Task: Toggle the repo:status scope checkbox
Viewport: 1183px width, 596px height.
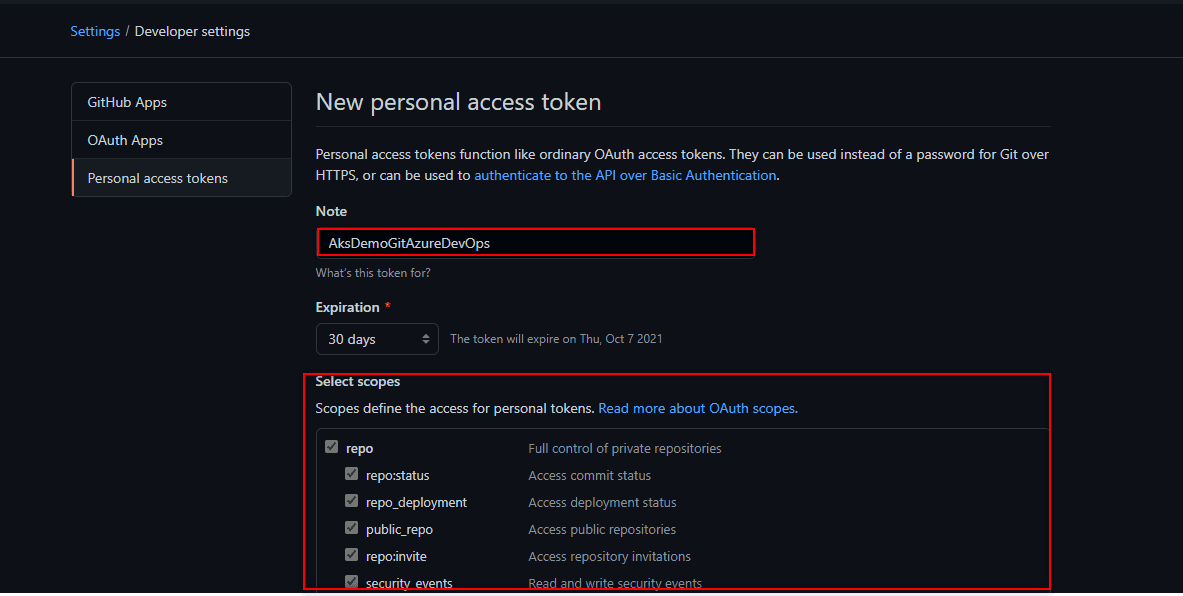Action: 352,475
